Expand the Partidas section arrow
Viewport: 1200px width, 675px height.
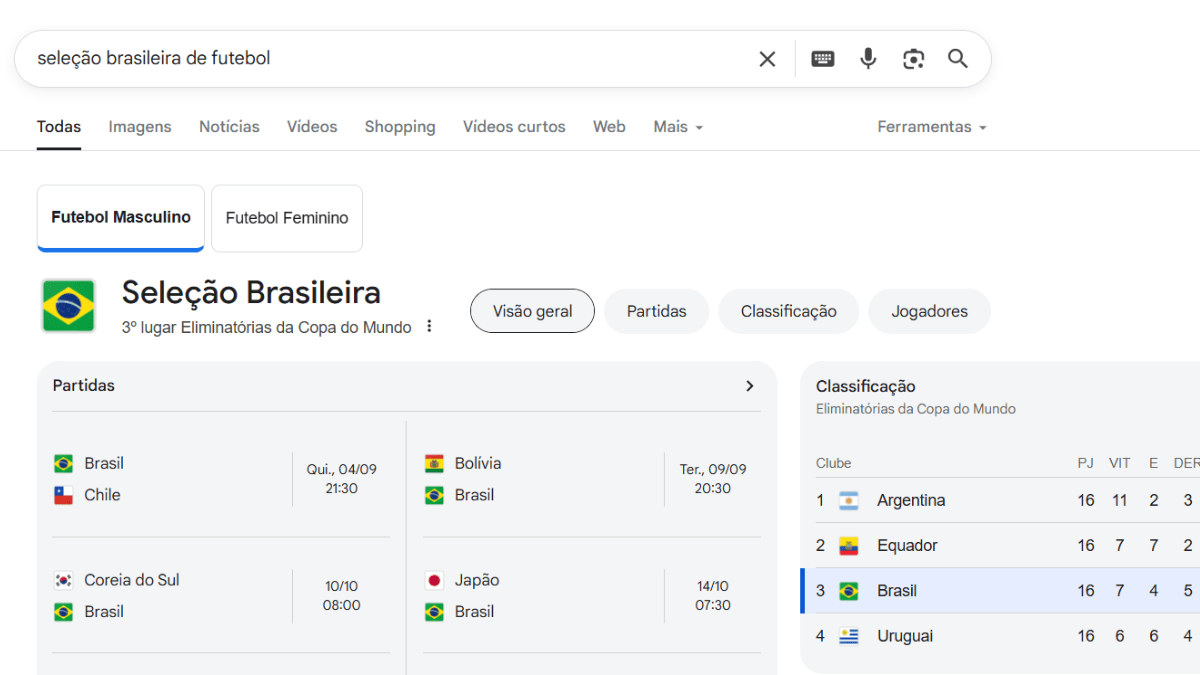click(750, 386)
